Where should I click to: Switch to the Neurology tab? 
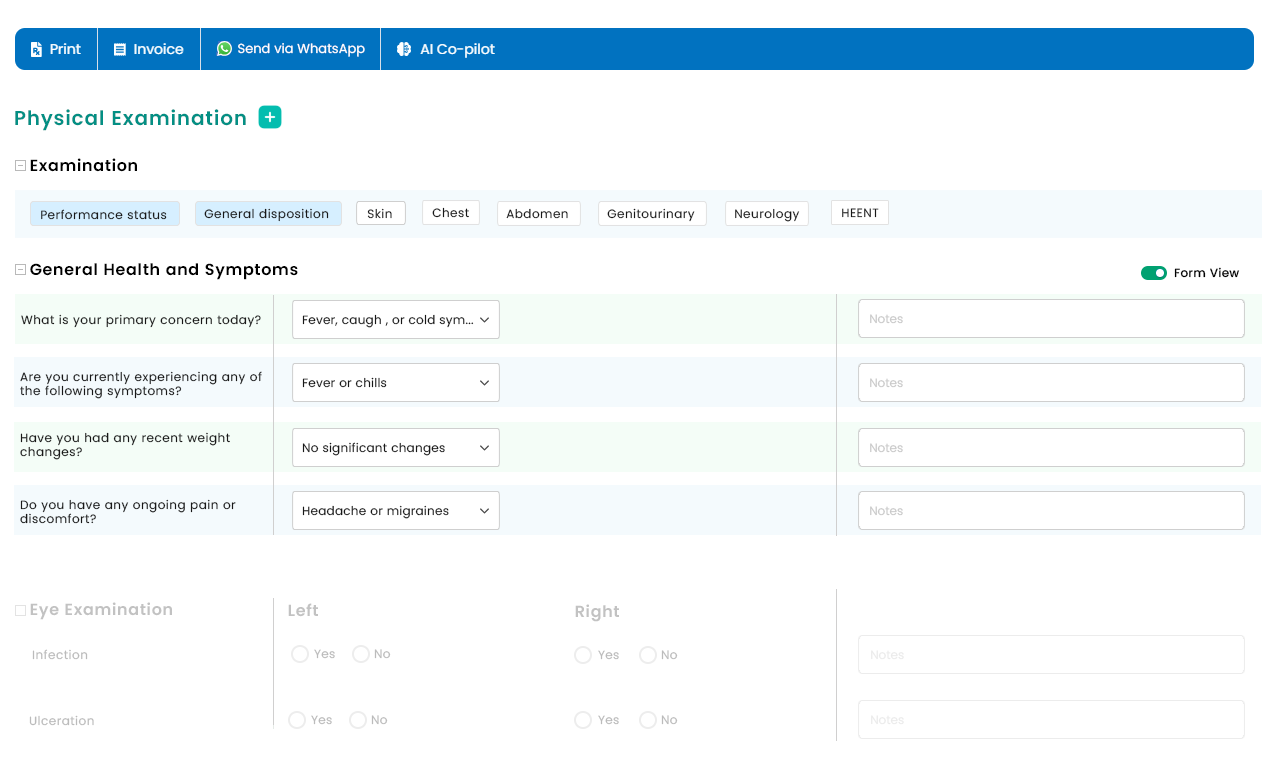[x=766, y=214]
